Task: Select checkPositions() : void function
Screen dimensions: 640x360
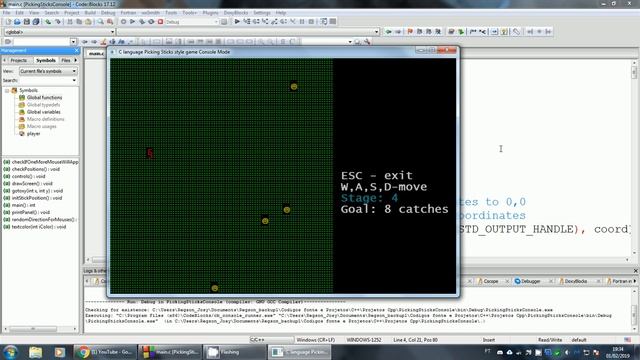Action: 35,169
